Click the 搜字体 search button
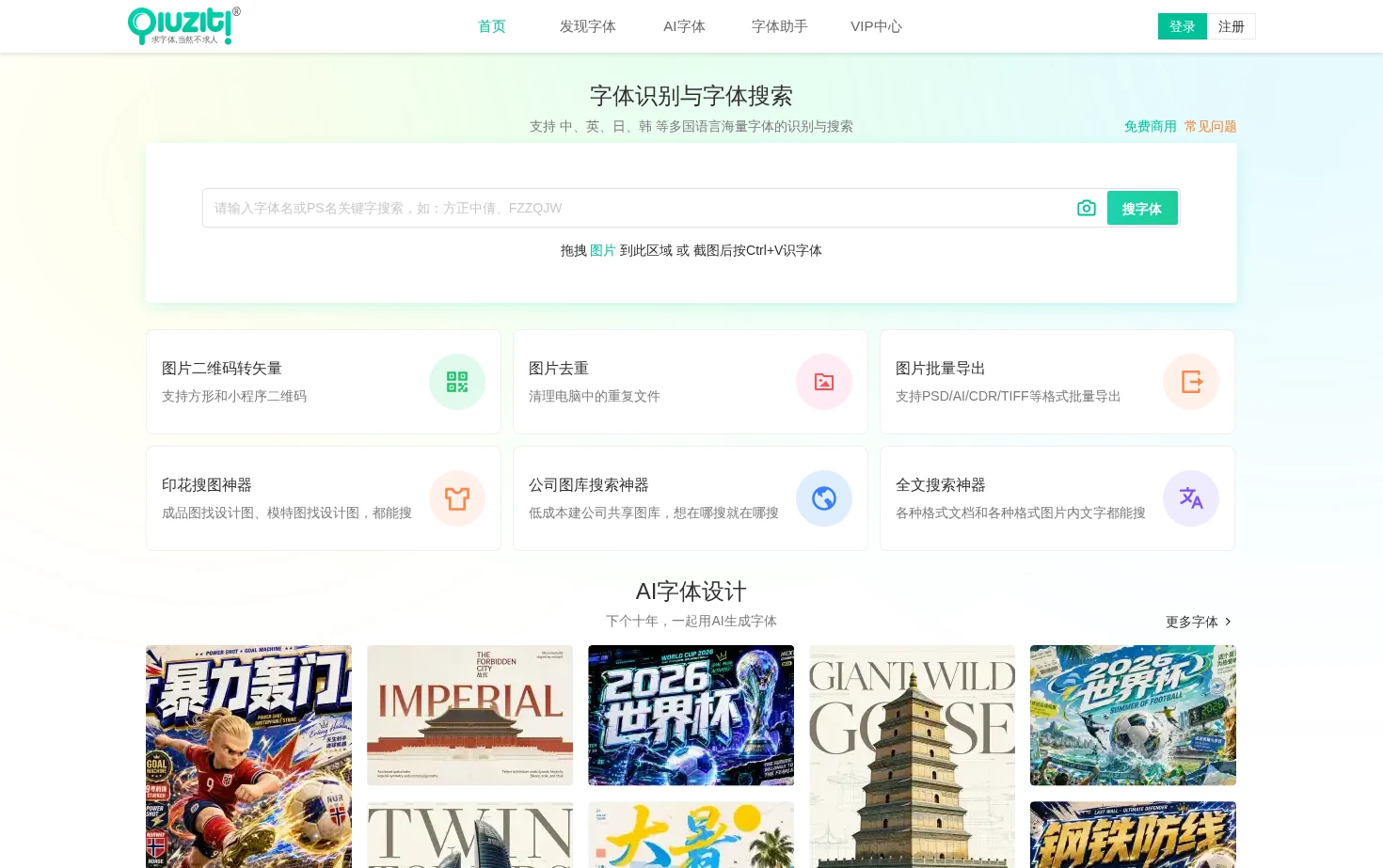This screenshot has height=868, width=1383. point(1142,209)
